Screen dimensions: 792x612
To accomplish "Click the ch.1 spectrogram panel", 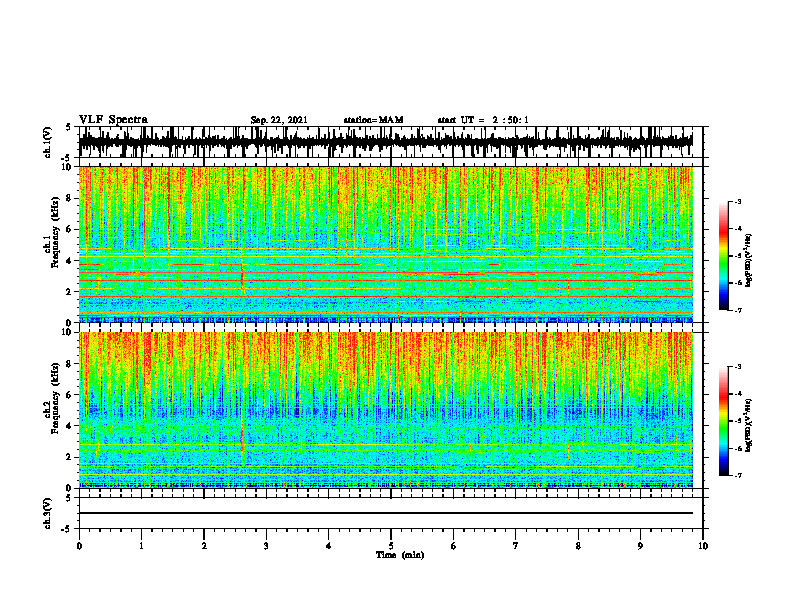I will click(386, 244).
